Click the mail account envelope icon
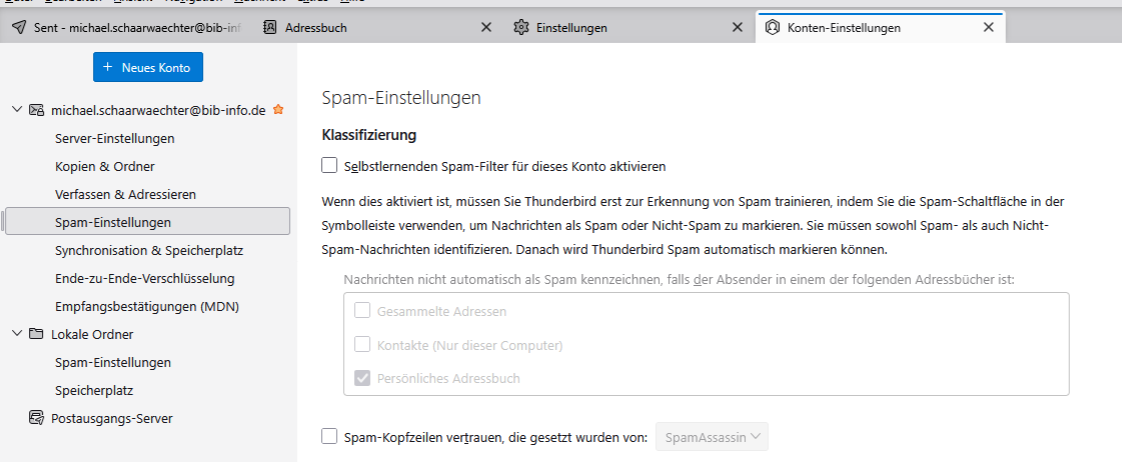 click(x=37, y=110)
